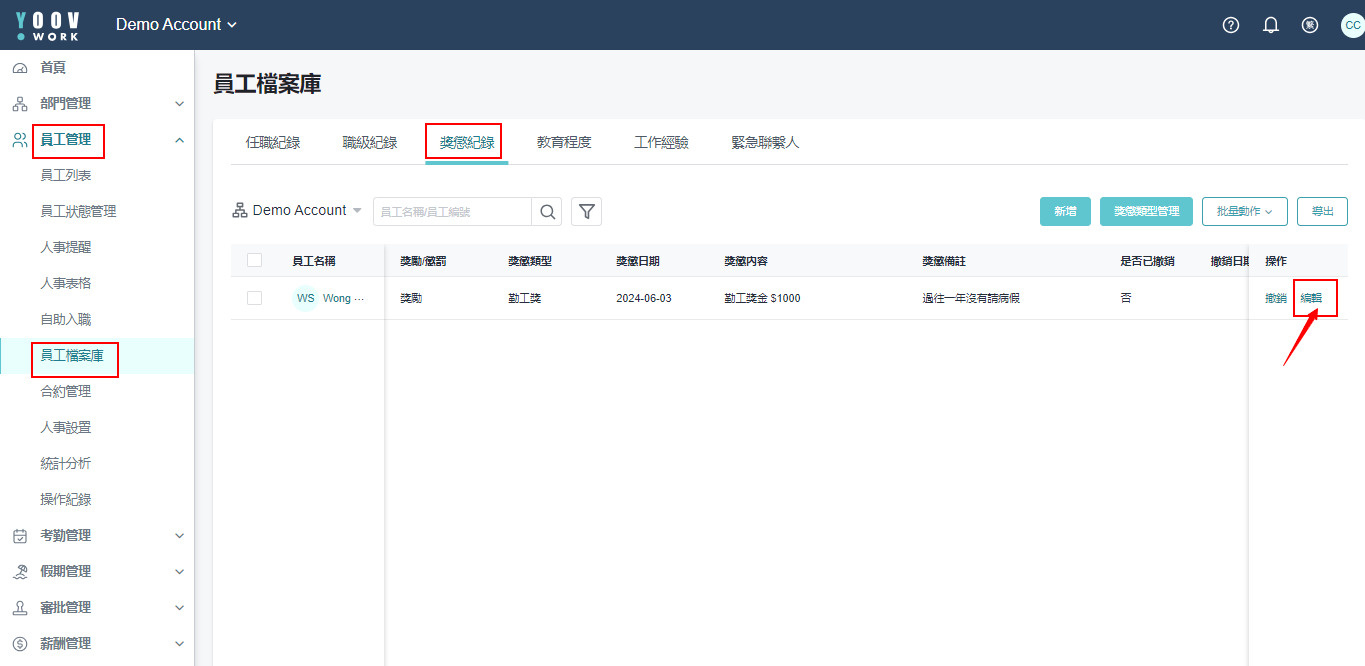Open the filter funnel icon

pyautogui.click(x=587, y=212)
